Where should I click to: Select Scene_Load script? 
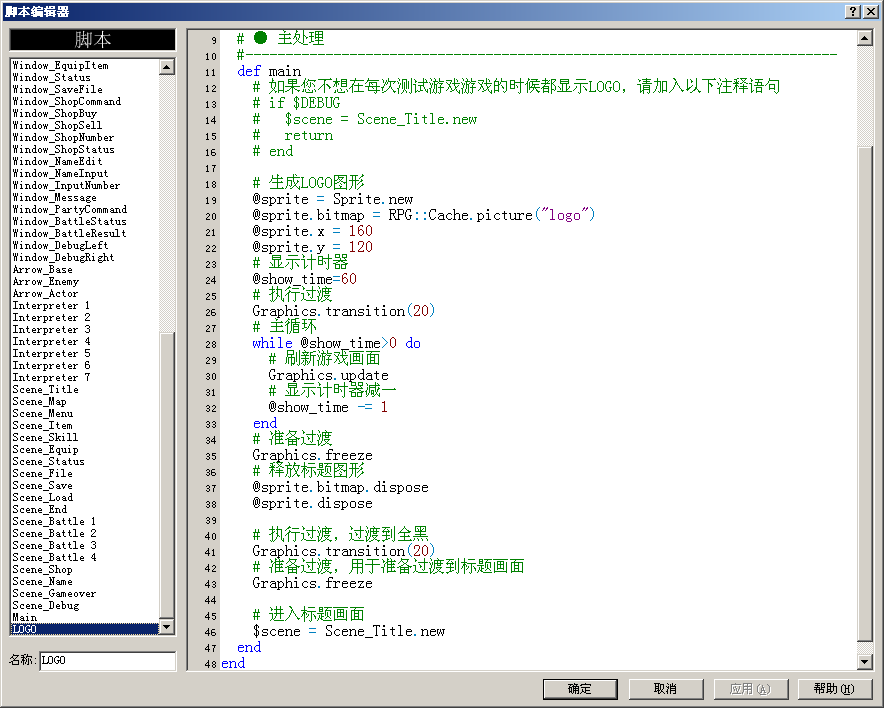pyautogui.click(x=85, y=498)
